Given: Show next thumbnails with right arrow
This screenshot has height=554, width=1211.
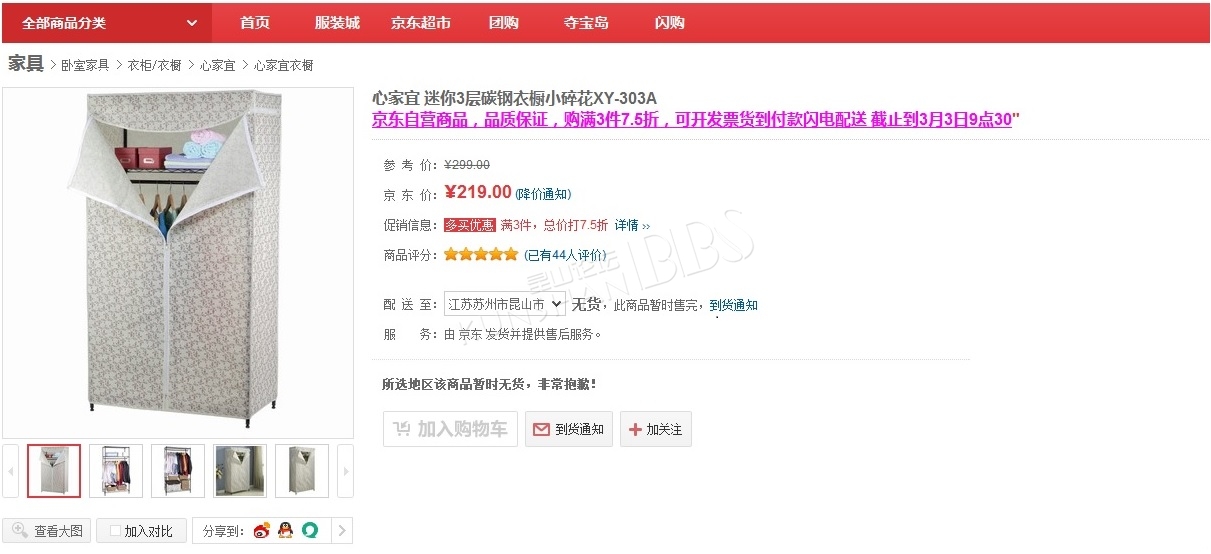Looking at the screenshot, I should point(345,471).
